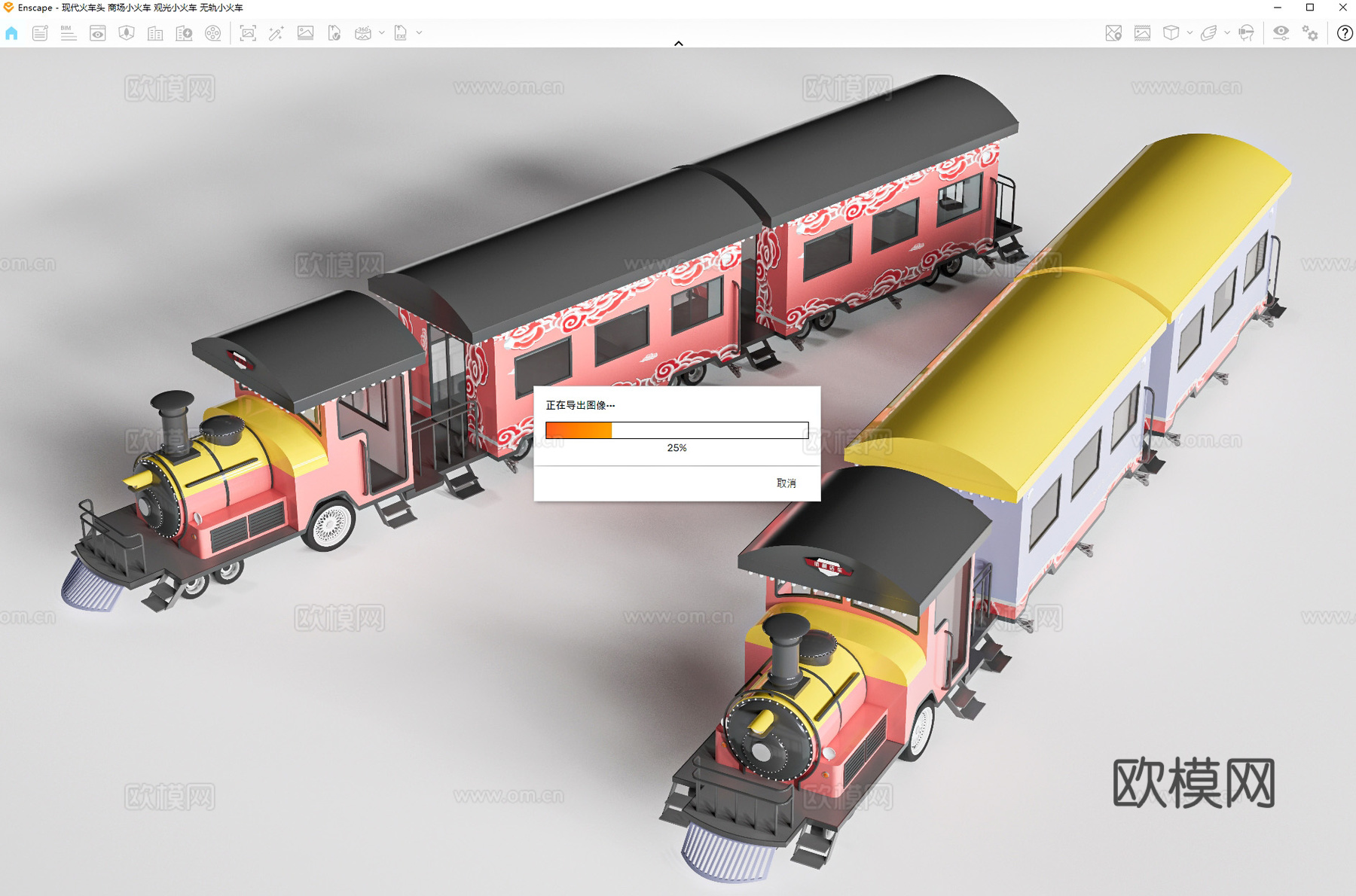Expand the cube view mode dropdown arrow

tap(1190, 33)
